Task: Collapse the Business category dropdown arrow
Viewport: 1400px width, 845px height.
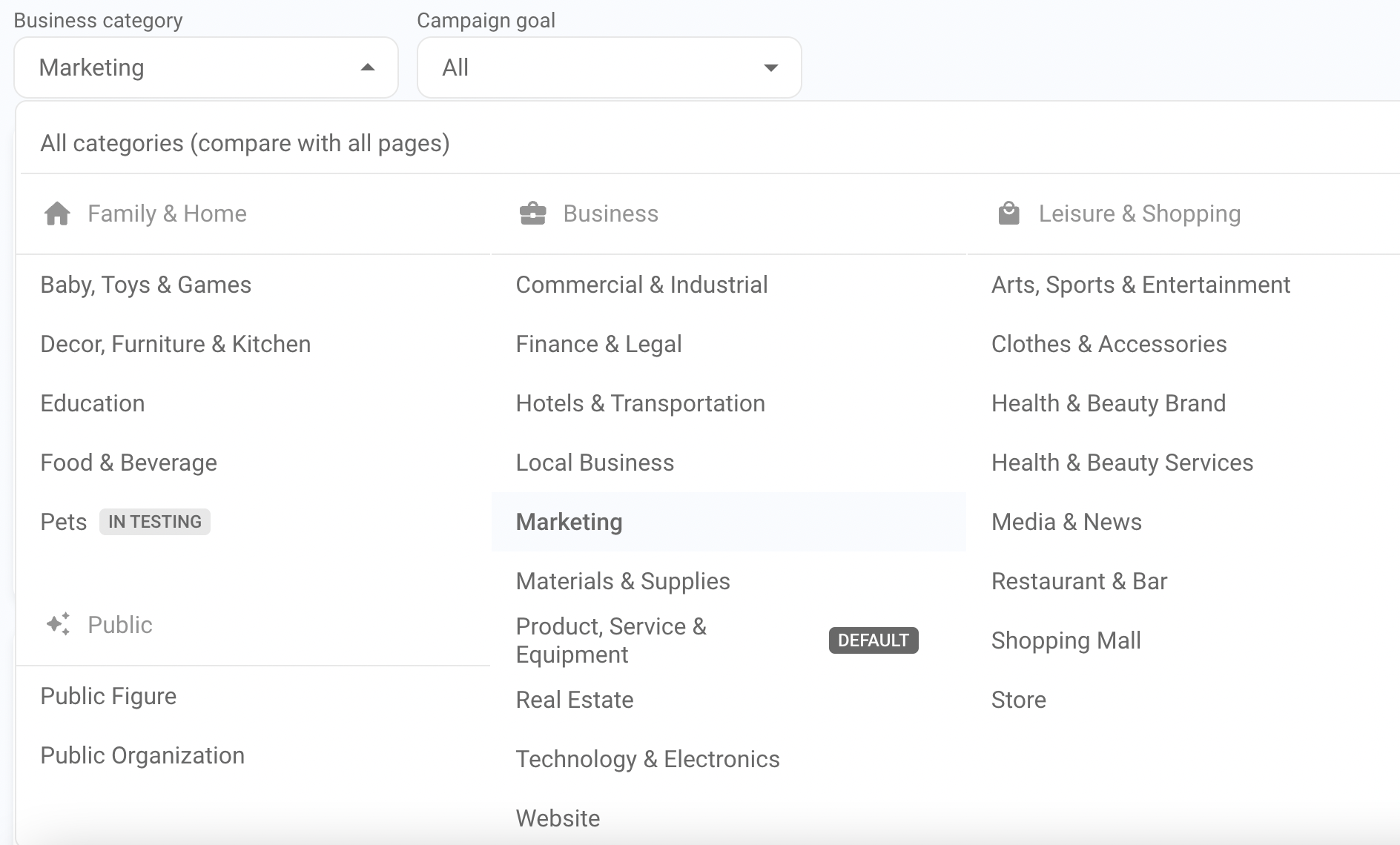Action: click(367, 67)
